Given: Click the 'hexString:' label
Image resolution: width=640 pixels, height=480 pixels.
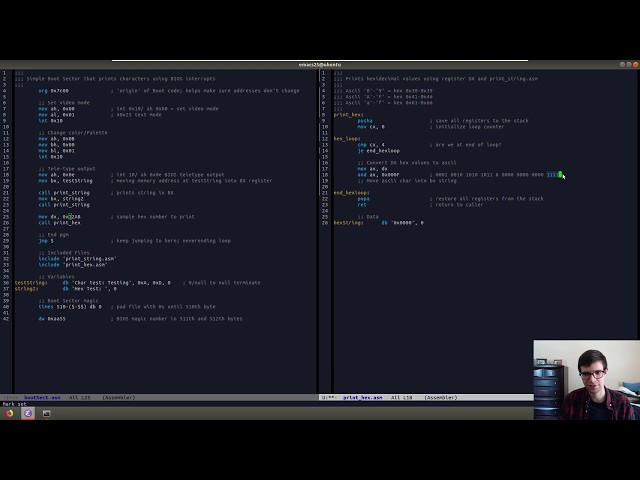Looking at the screenshot, I should tap(348, 222).
